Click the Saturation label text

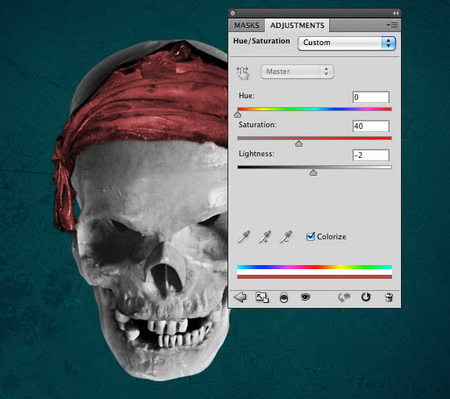pyautogui.click(x=257, y=125)
